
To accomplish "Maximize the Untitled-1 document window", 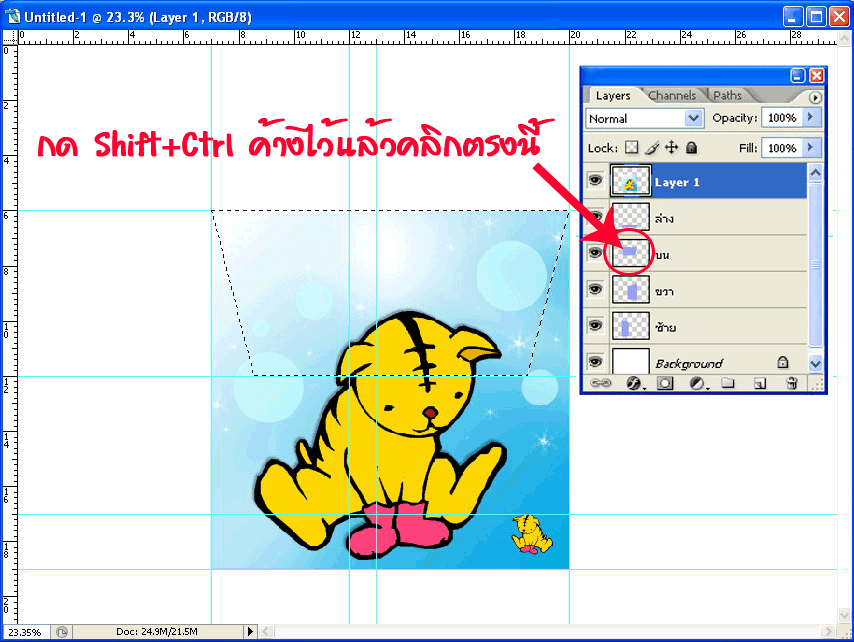I will click(x=816, y=17).
